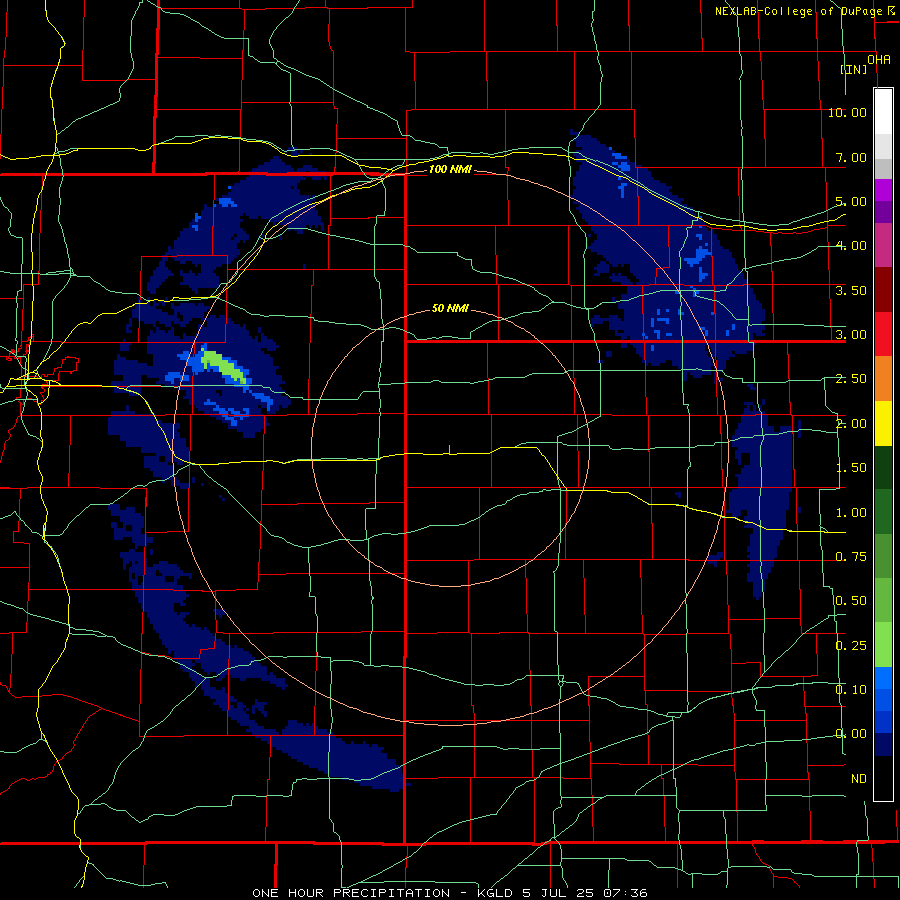Click the [IN] units label

[854, 69]
